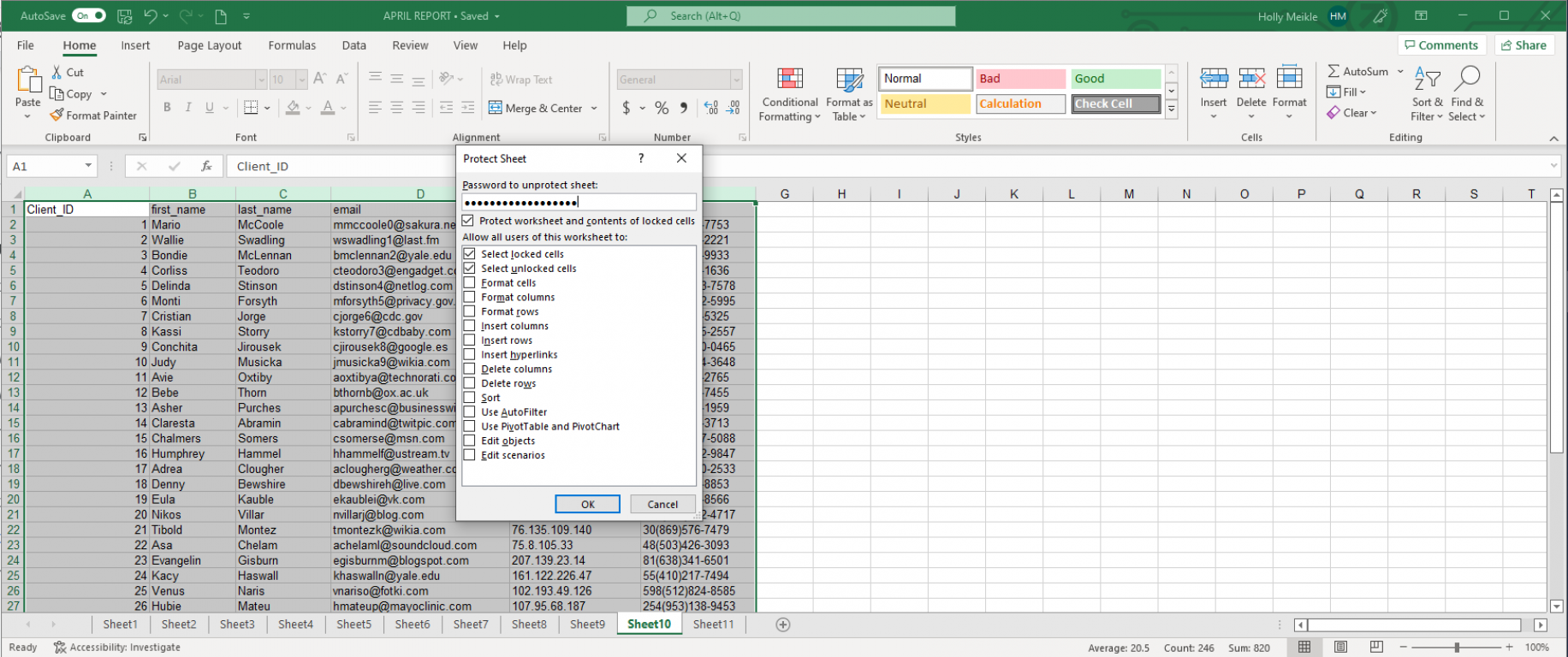Click the Conditional Formatting icon
1568x657 pixels.
tap(789, 80)
